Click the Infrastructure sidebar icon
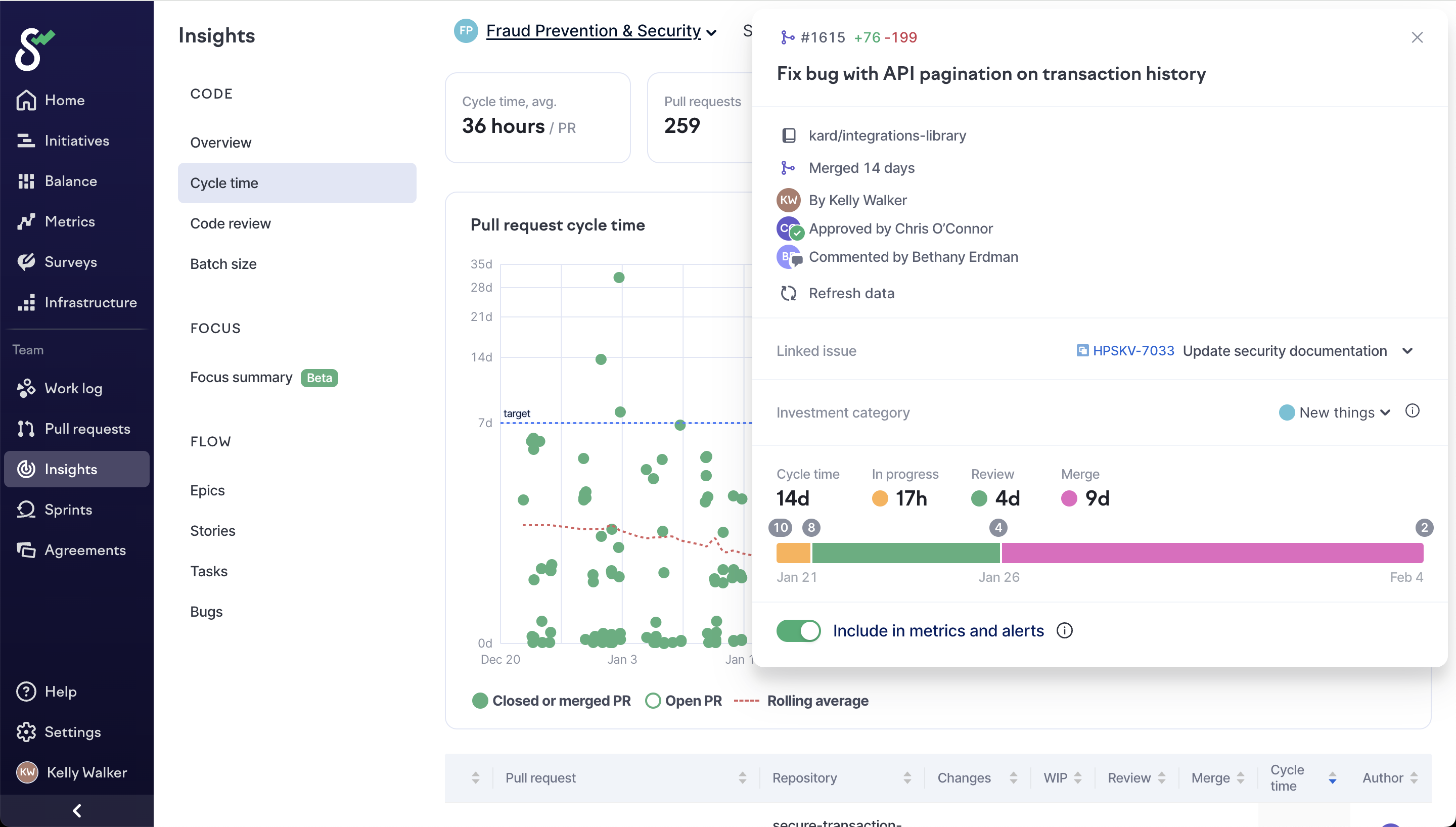The height and width of the screenshot is (827, 1456). [x=26, y=302]
